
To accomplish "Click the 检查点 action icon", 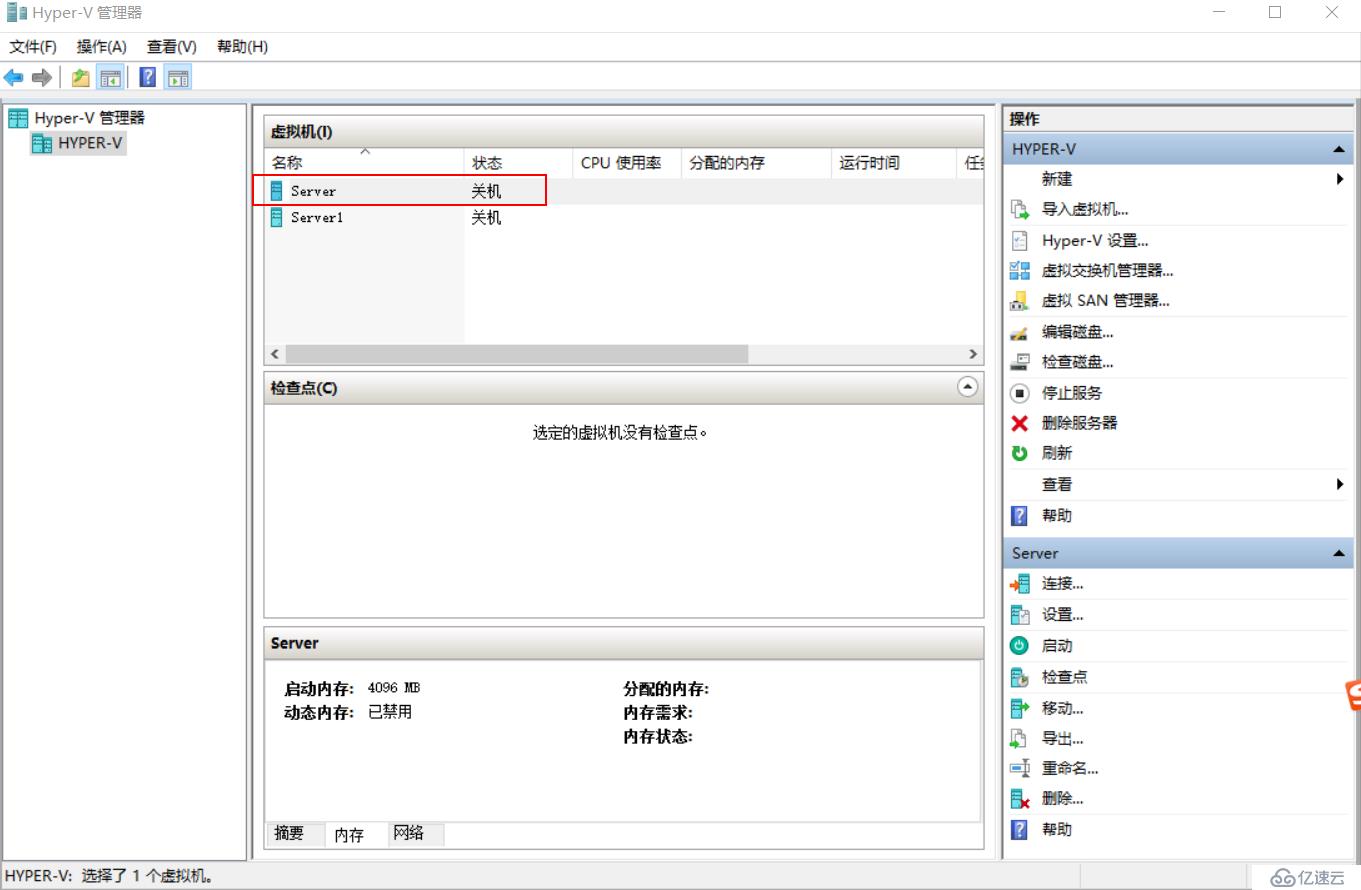I will pos(1020,677).
